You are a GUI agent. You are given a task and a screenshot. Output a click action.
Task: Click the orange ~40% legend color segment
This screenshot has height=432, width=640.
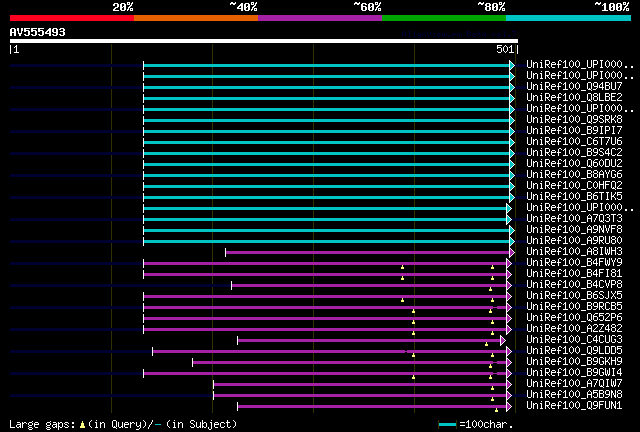(x=196, y=18)
